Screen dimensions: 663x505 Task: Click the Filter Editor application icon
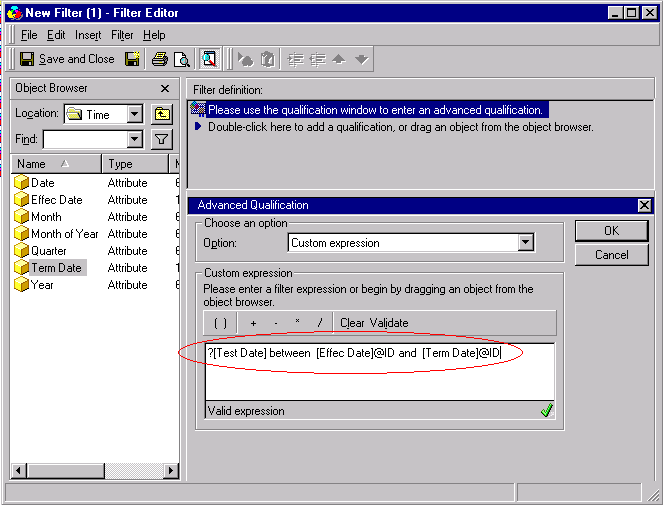tap(14, 13)
